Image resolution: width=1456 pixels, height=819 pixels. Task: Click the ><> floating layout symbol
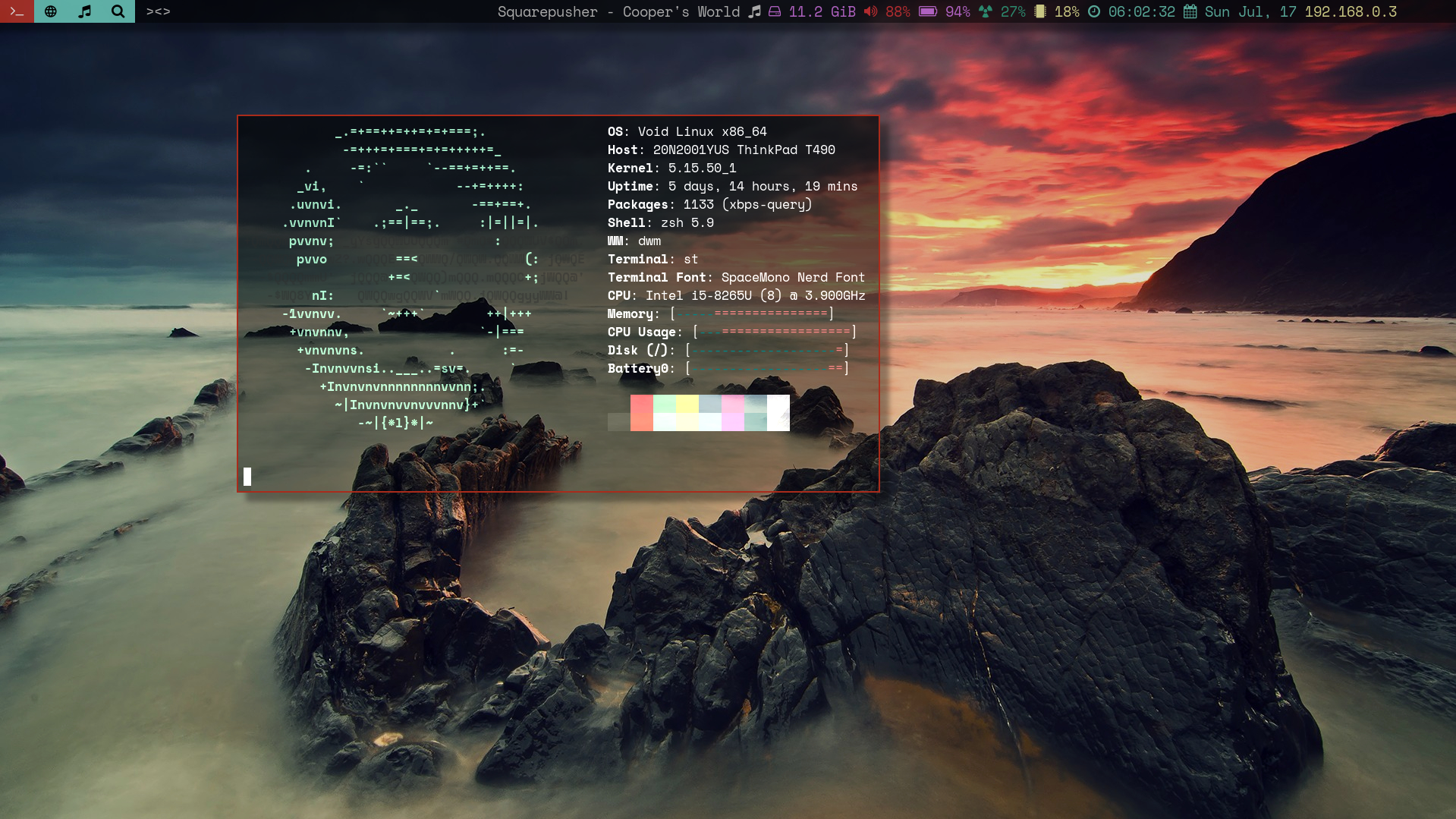[x=158, y=11]
